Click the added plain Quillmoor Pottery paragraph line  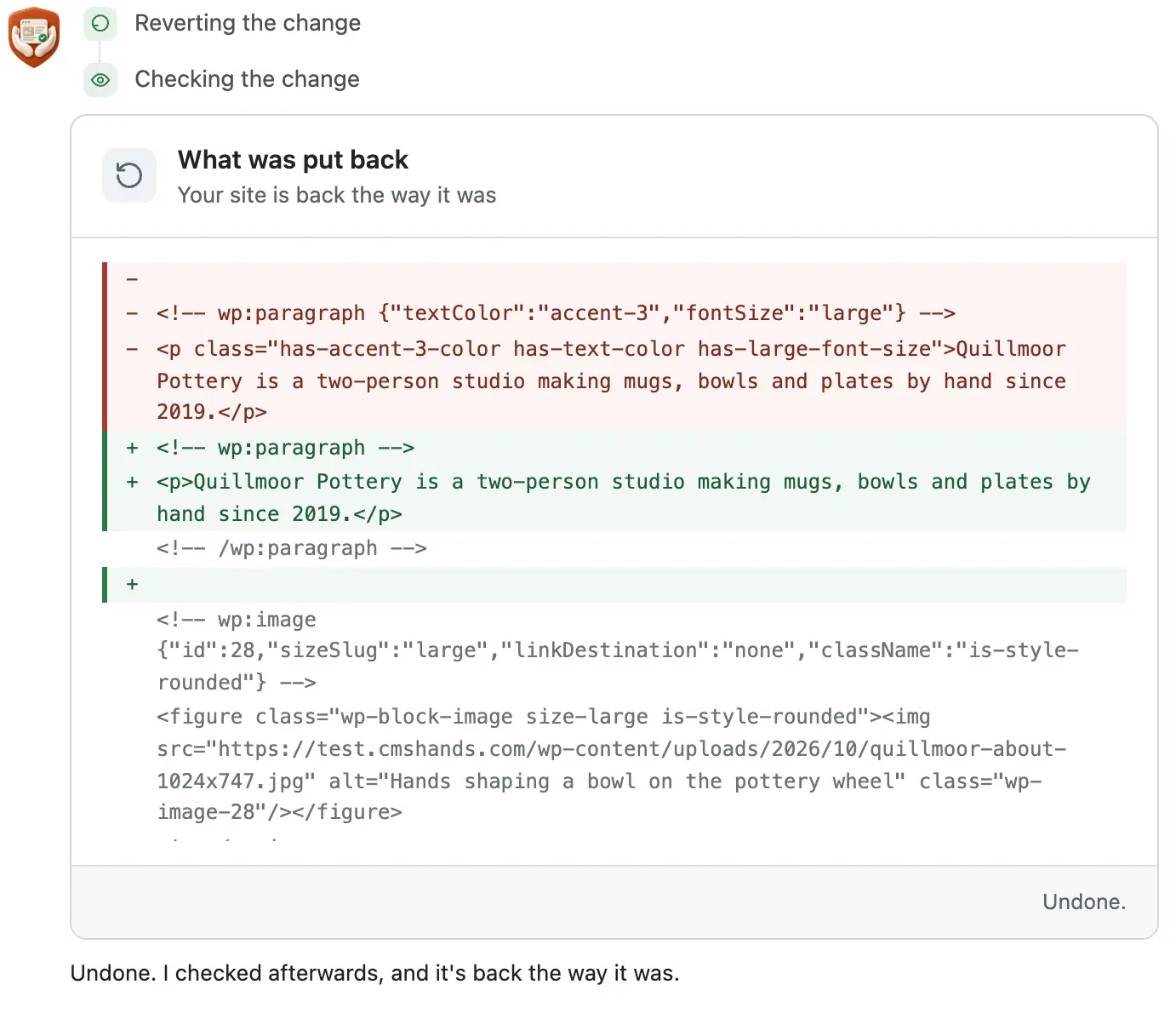point(614,498)
